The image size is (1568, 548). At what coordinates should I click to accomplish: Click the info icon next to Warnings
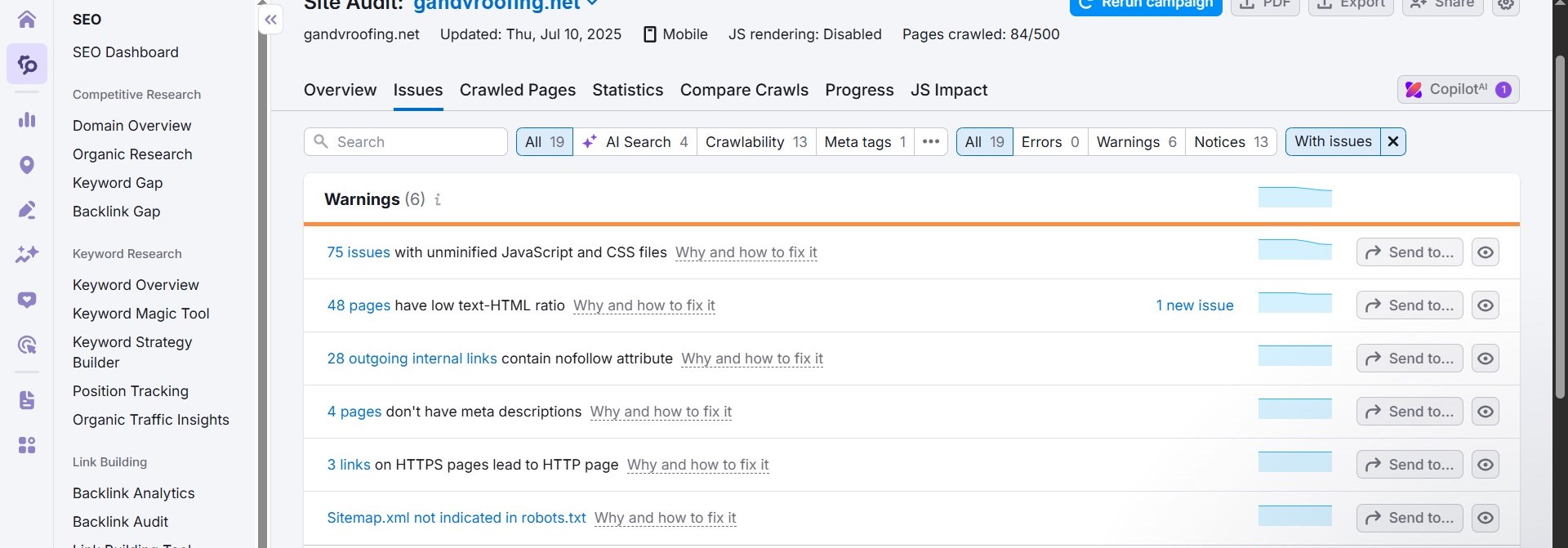(x=438, y=199)
